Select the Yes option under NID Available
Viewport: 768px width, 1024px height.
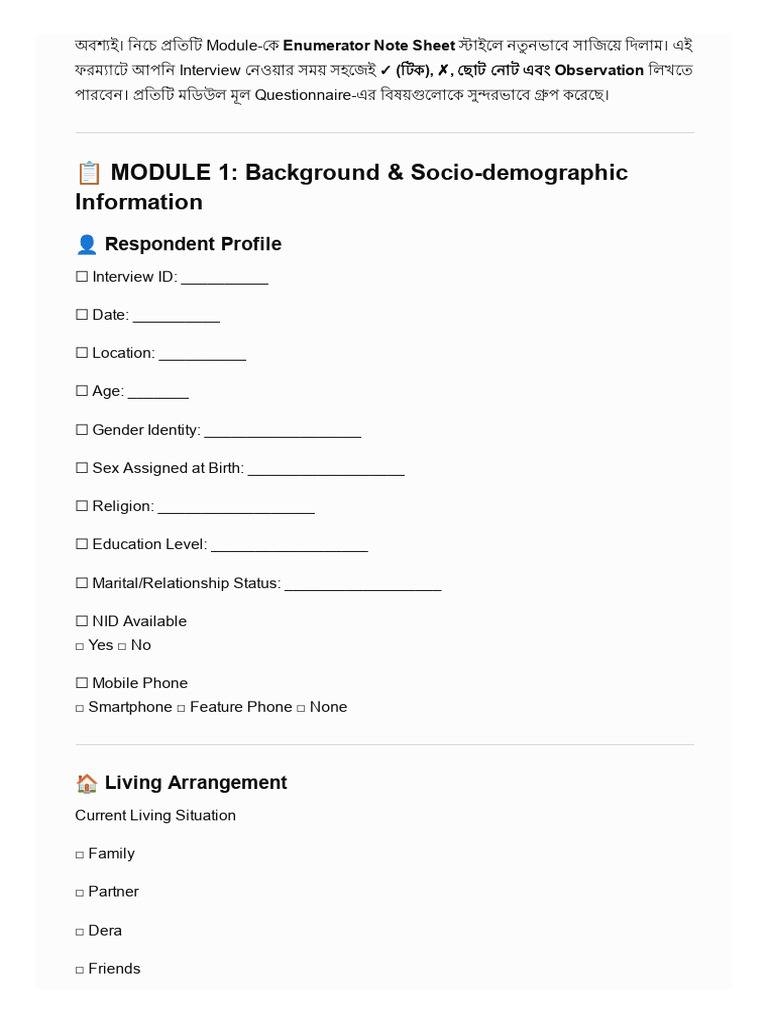point(80,647)
